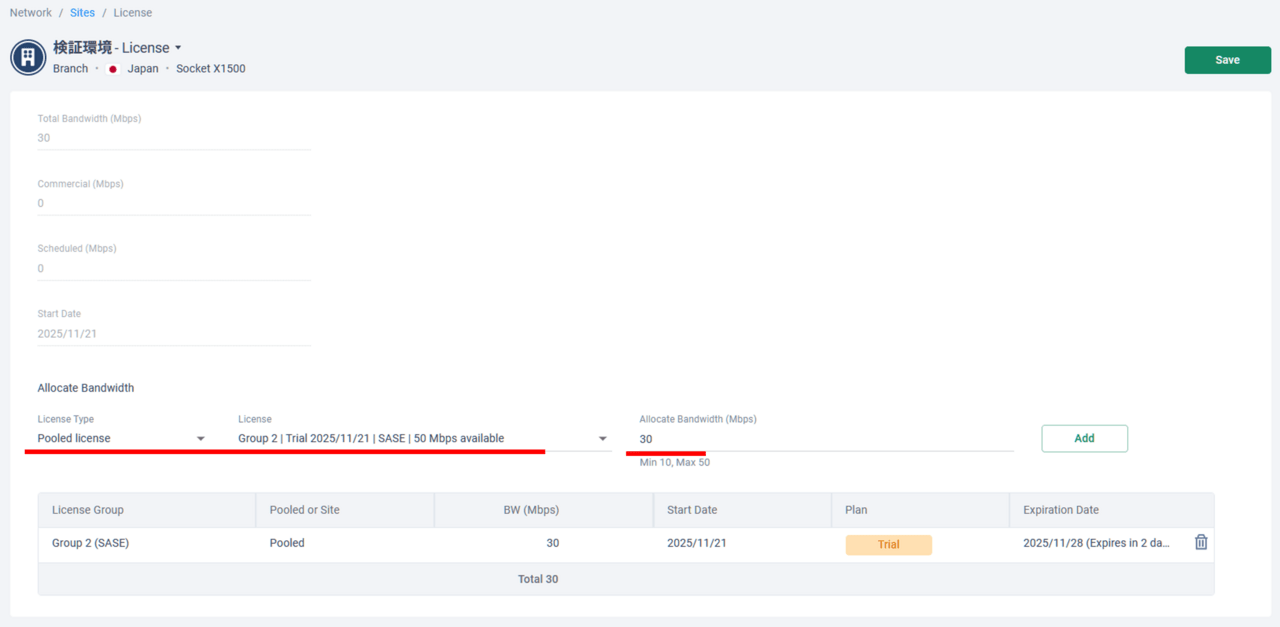Expand the License selection dropdown
The image size is (1280, 627).
point(602,439)
